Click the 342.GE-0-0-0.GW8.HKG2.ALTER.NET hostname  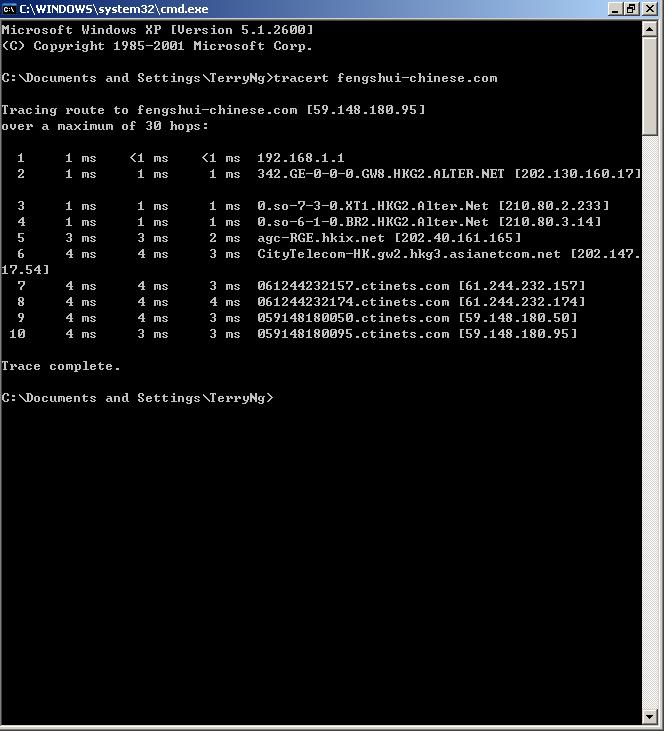click(380, 174)
